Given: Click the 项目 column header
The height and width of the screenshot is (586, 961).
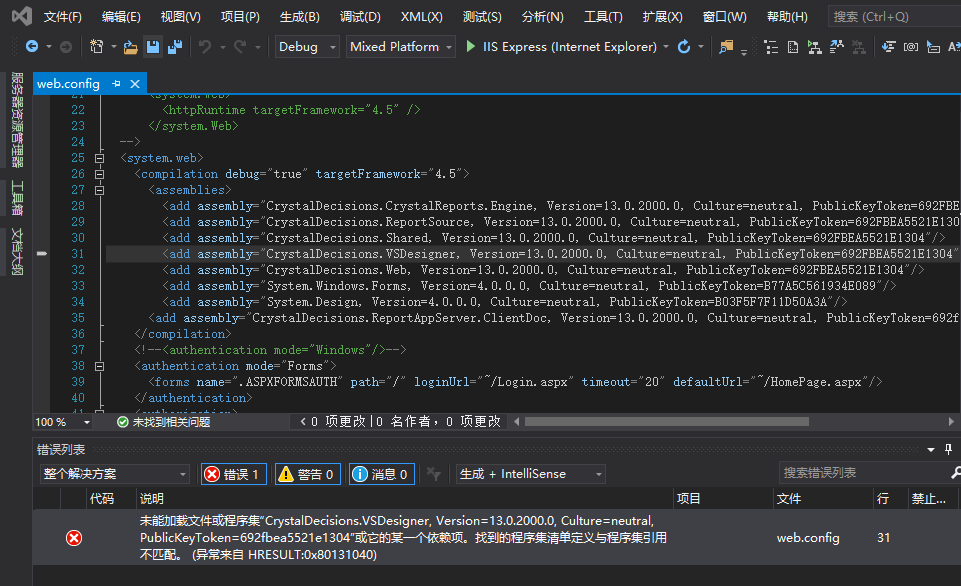Looking at the screenshot, I should click(x=688, y=498).
